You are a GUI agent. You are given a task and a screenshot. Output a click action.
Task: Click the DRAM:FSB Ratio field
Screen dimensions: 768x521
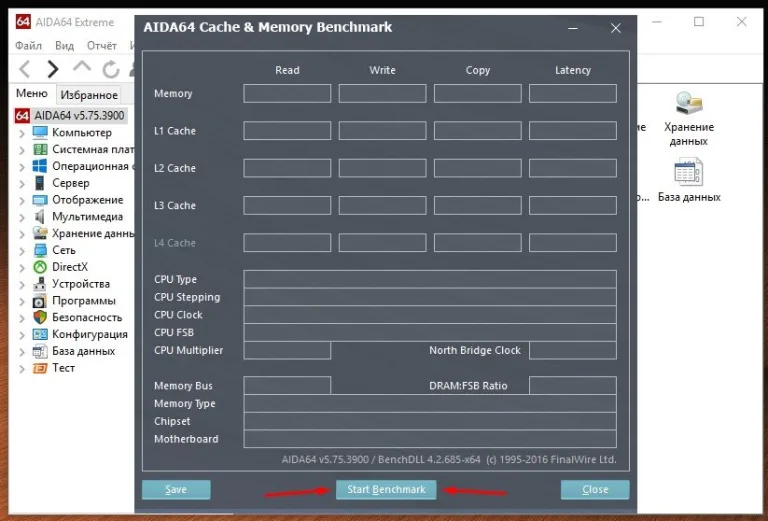(573, 385)
